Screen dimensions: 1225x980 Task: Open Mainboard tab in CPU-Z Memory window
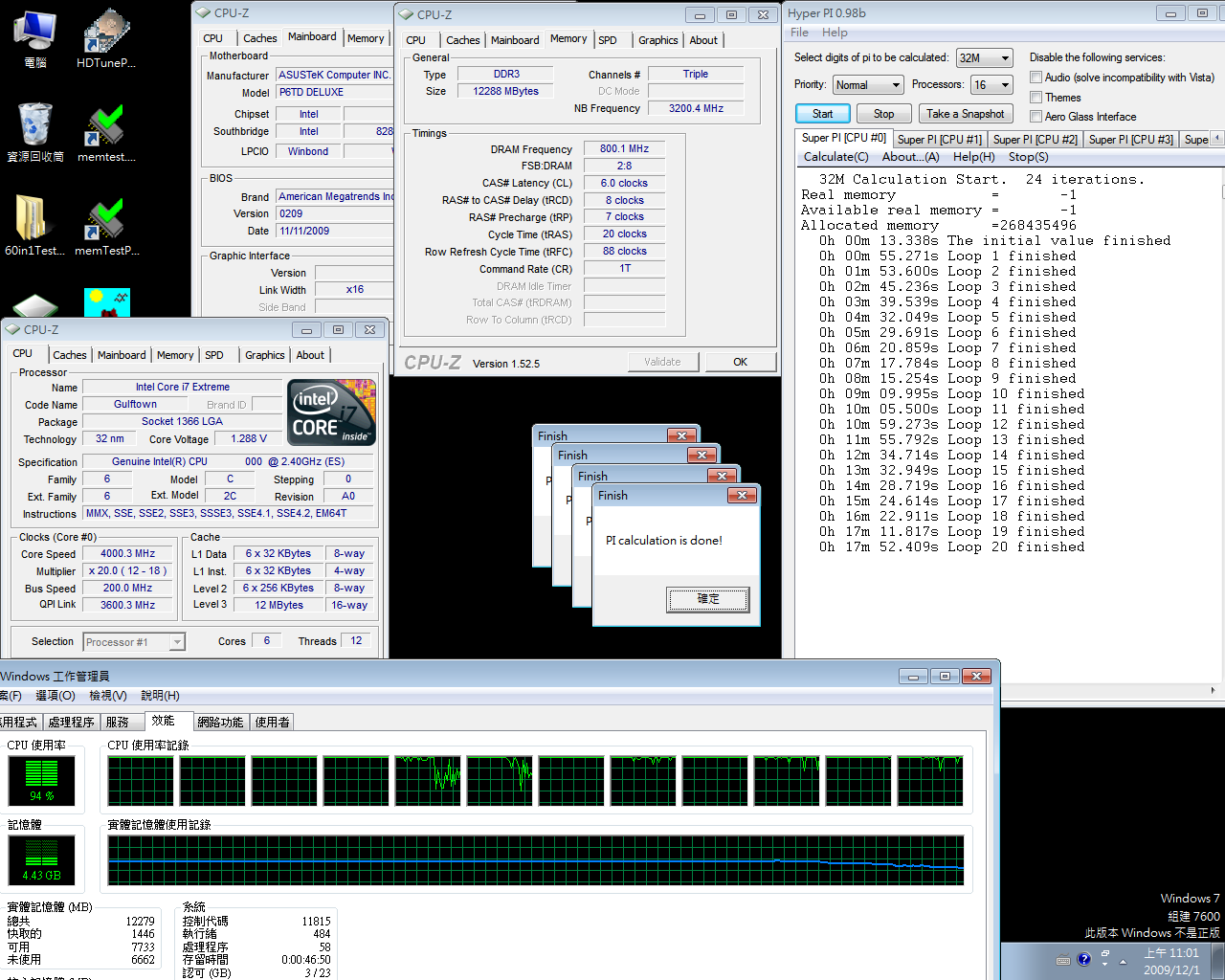(515, 40)
